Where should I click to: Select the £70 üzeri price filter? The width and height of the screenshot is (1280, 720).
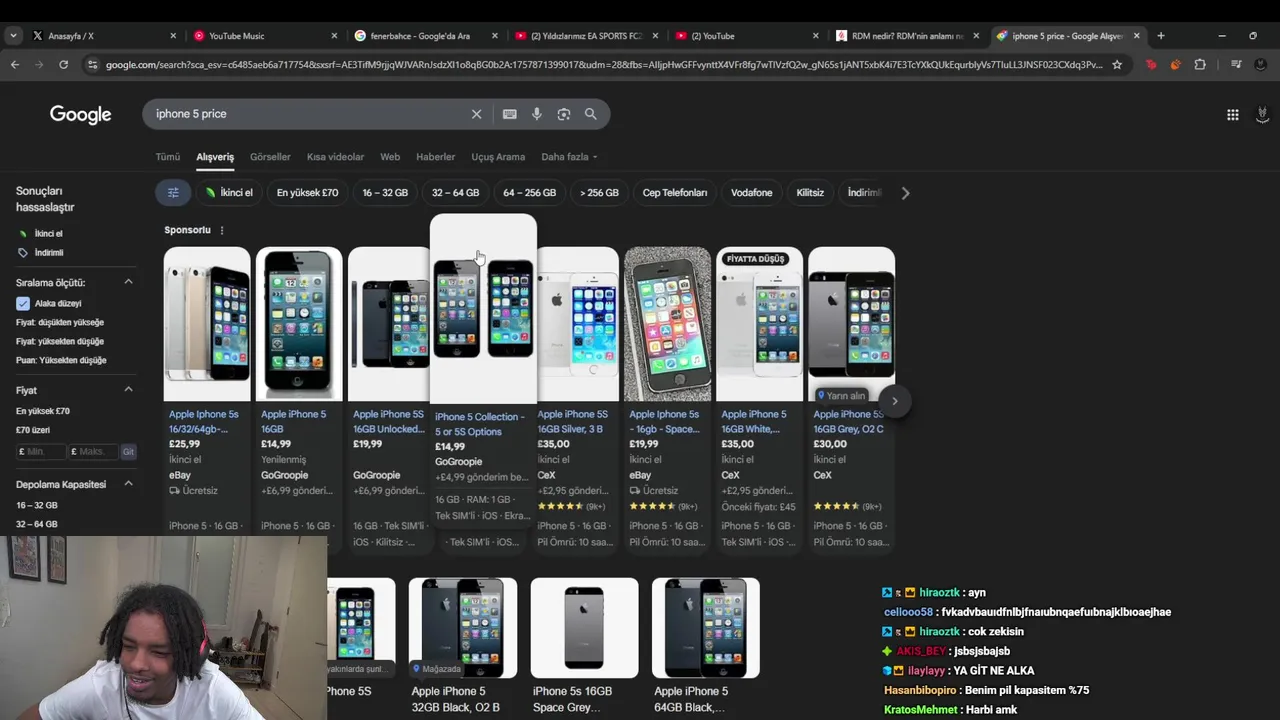tap(33, 430)
